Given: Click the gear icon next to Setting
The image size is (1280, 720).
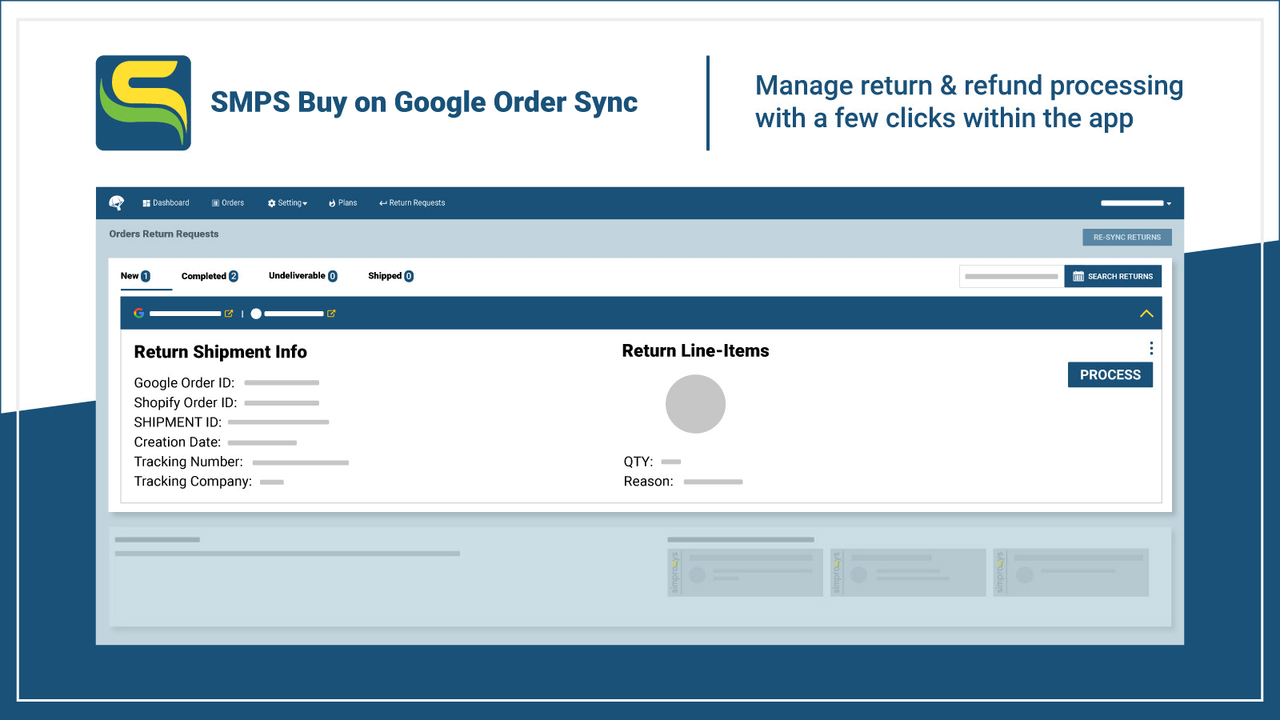Looking at the screenshot, I should point(273,202).
